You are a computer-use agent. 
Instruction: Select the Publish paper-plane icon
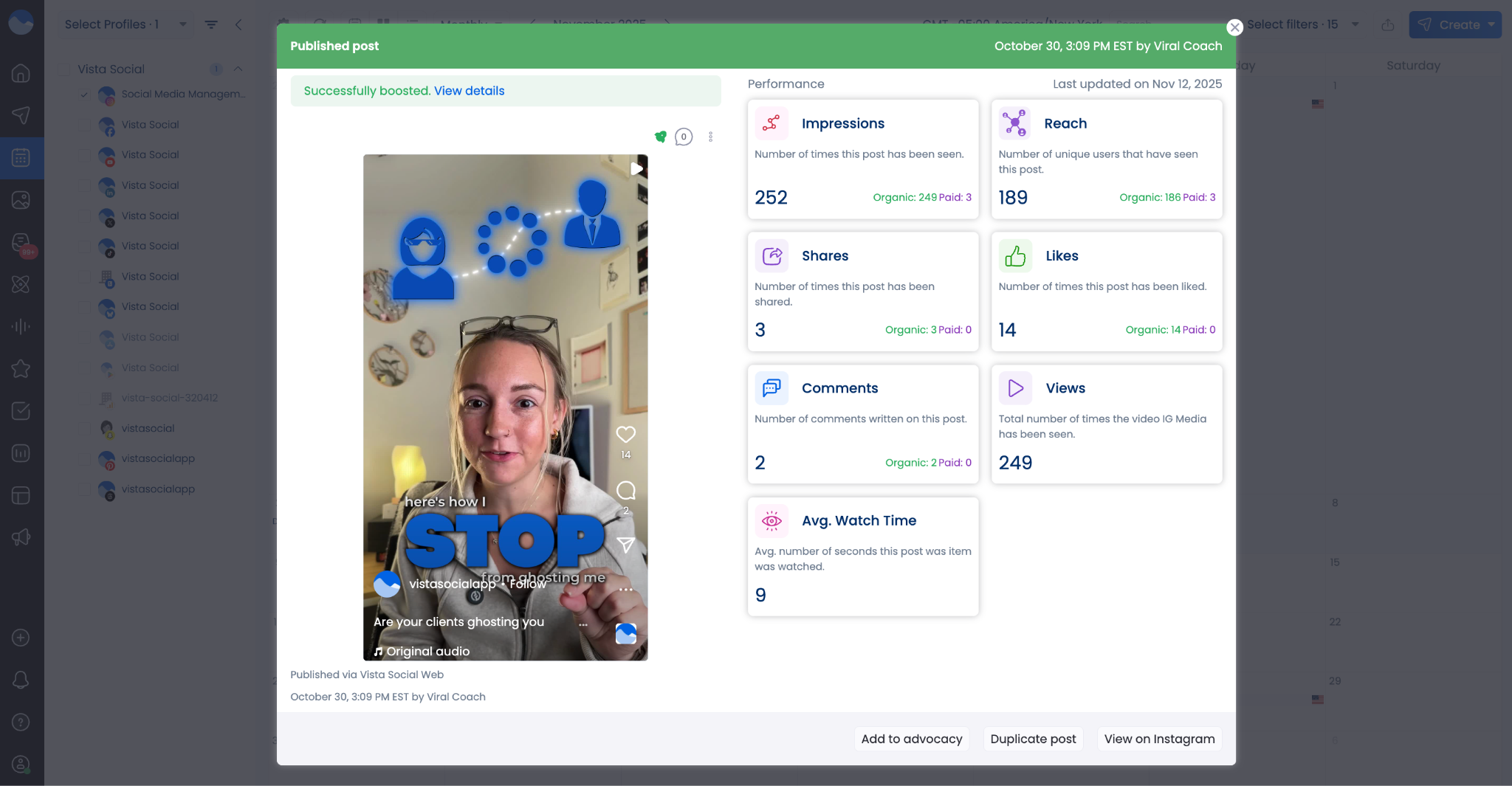click(x=21, y=116)
